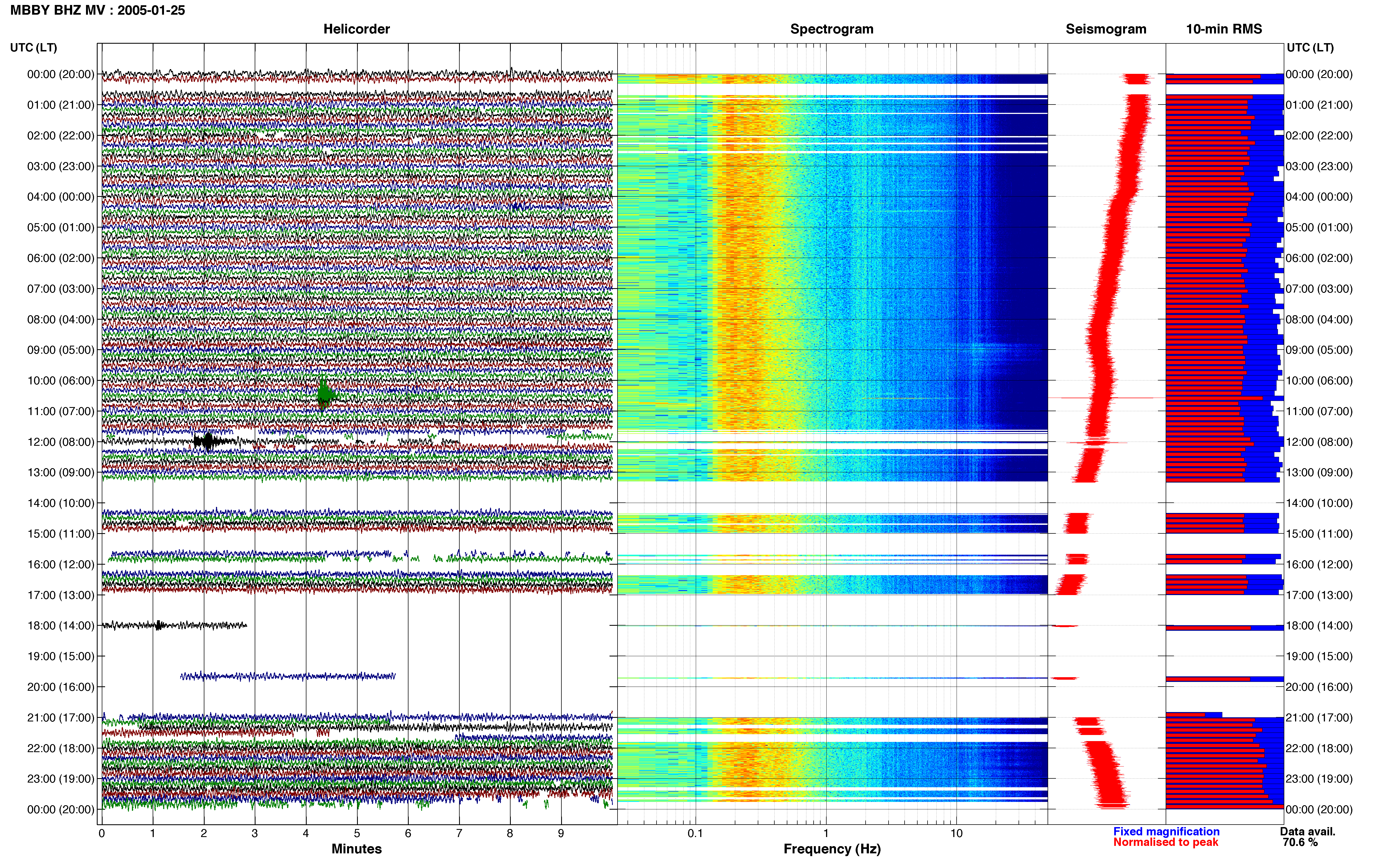The image size is (1388, 868).
Task: Click the right '01:00 (21:00)' time label
Action: pos(1319,105)
